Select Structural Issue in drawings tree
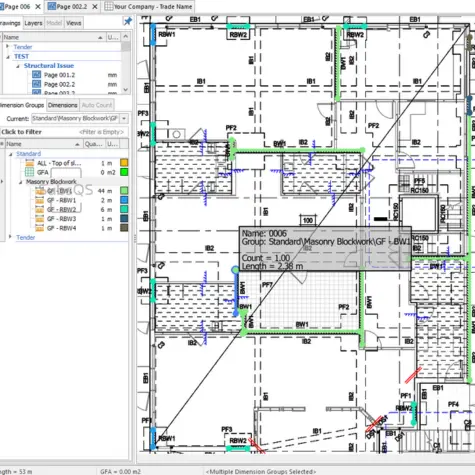 49,66
